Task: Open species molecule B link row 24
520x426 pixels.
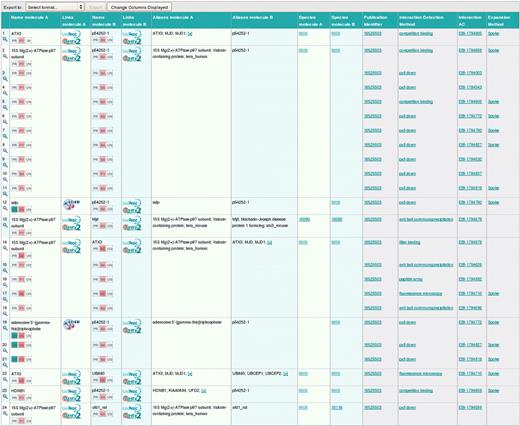Action: pyautogui.click(x=337, y=408)
